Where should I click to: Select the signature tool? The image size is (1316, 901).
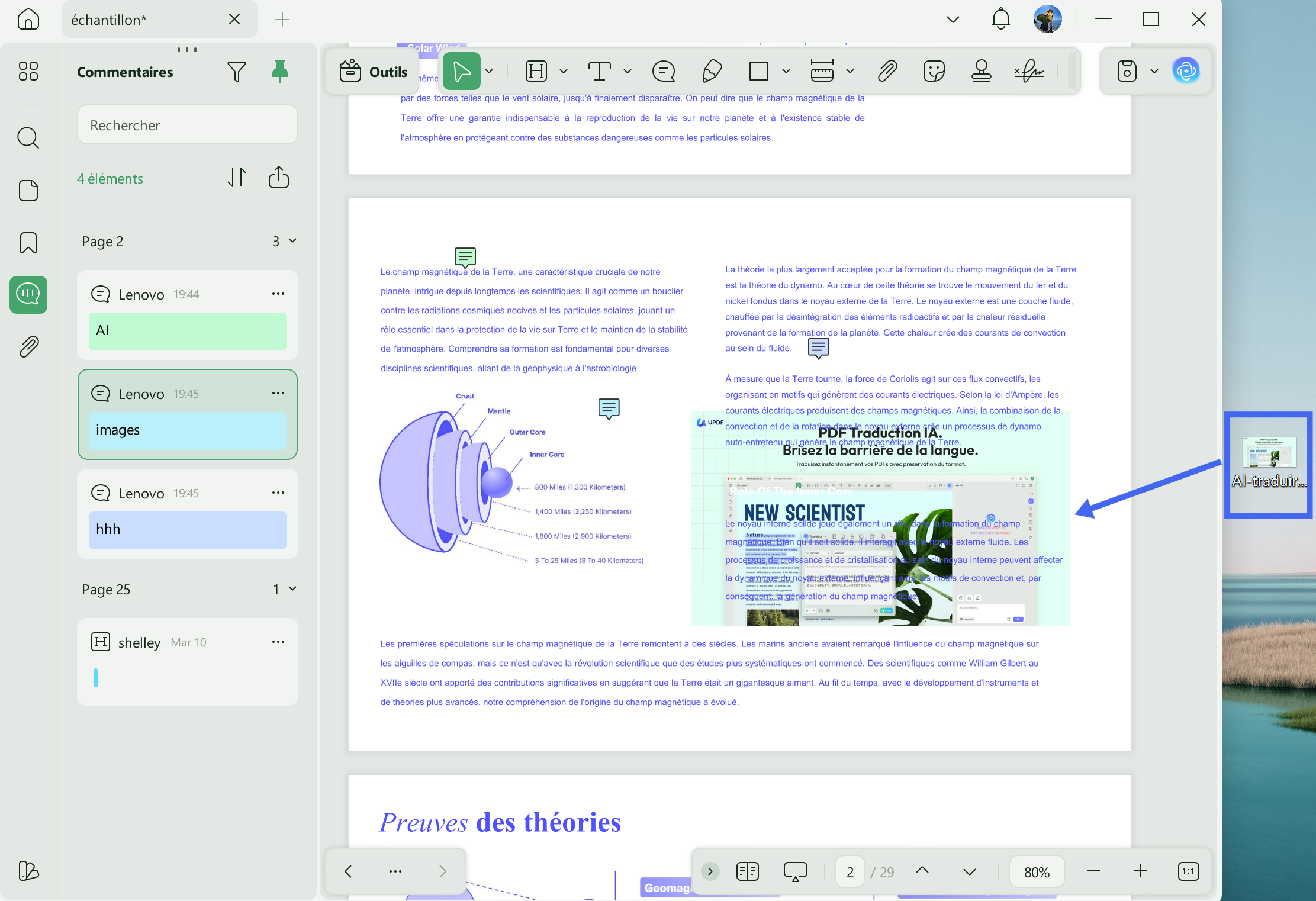tap(1029, 72)
